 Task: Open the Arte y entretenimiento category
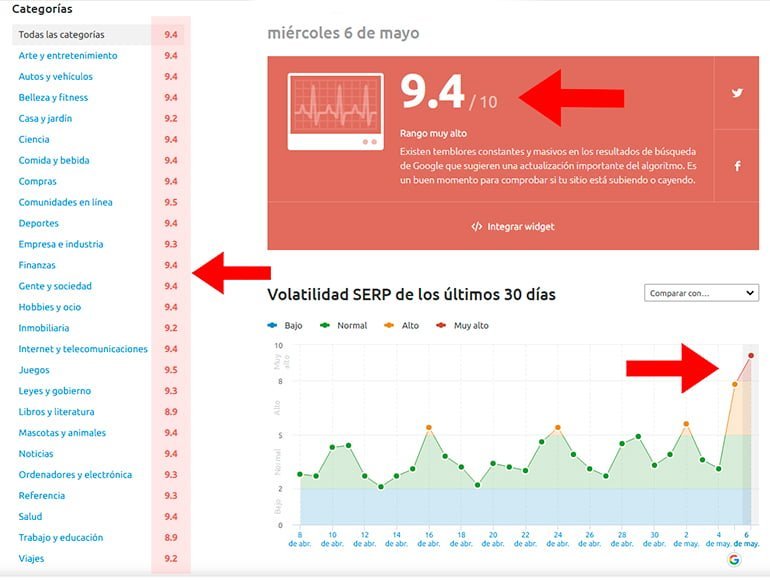click(68, 56)
